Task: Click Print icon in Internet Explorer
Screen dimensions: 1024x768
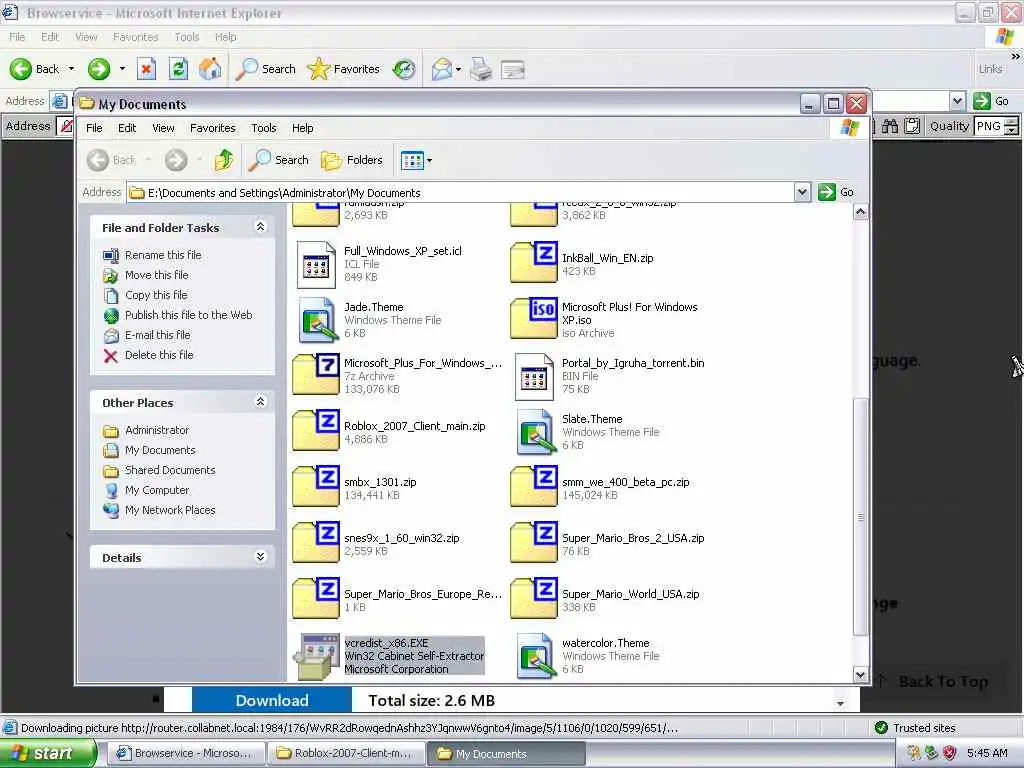Action: tap(481, 69)
